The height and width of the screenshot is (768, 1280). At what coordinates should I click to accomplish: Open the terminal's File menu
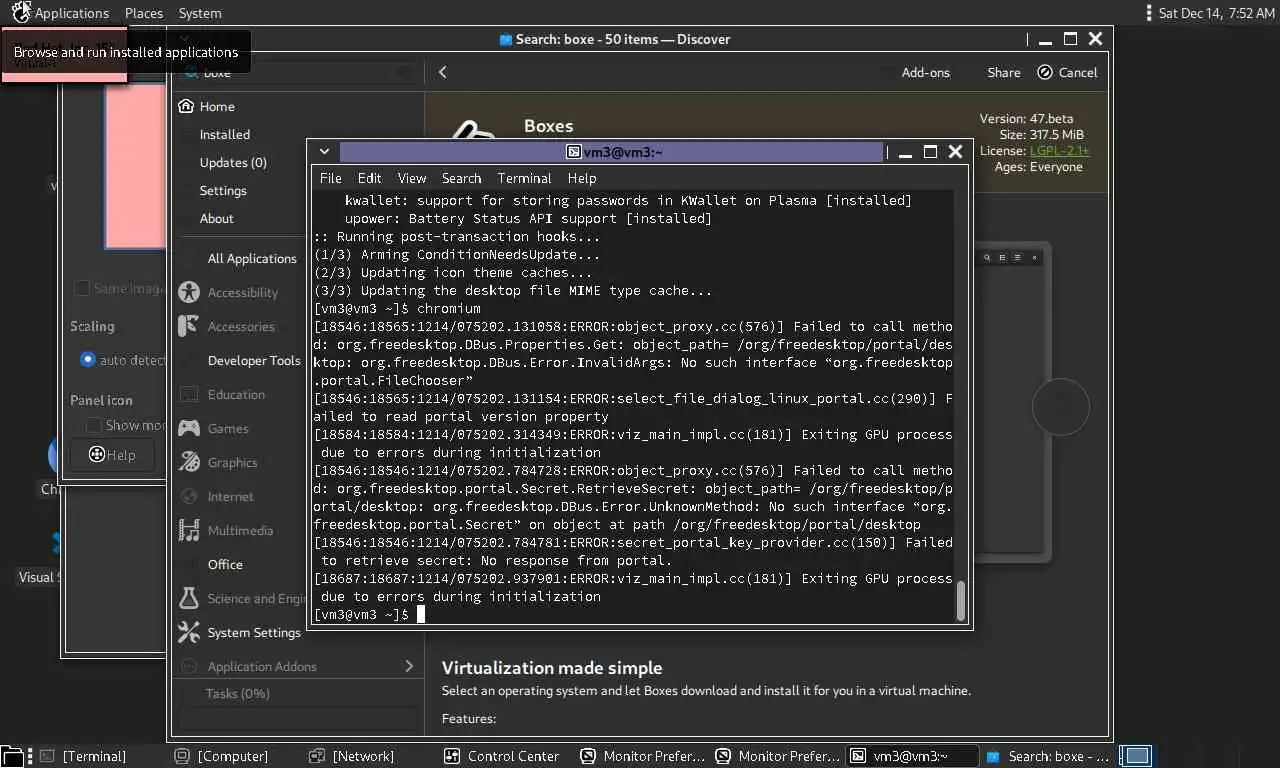point(330,178)
